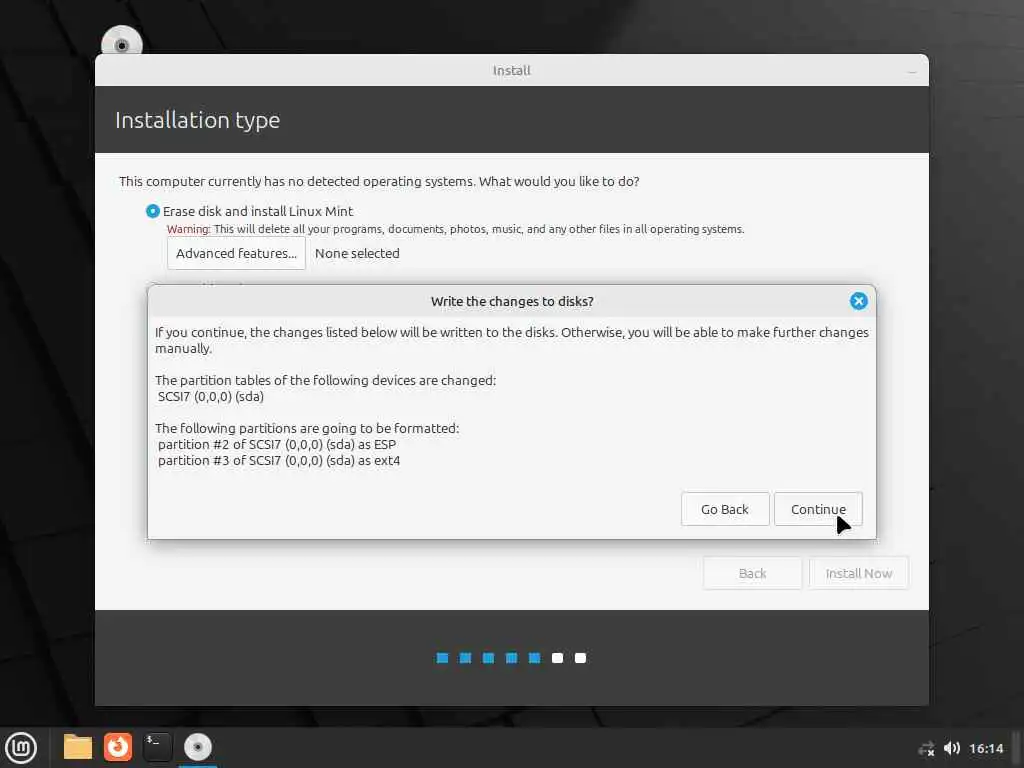Click 'partition #2 of SCSI7 (0,0,0) (sda) as ESP'
Screen dimensions: 1024x768
click(x=277, y=444)
